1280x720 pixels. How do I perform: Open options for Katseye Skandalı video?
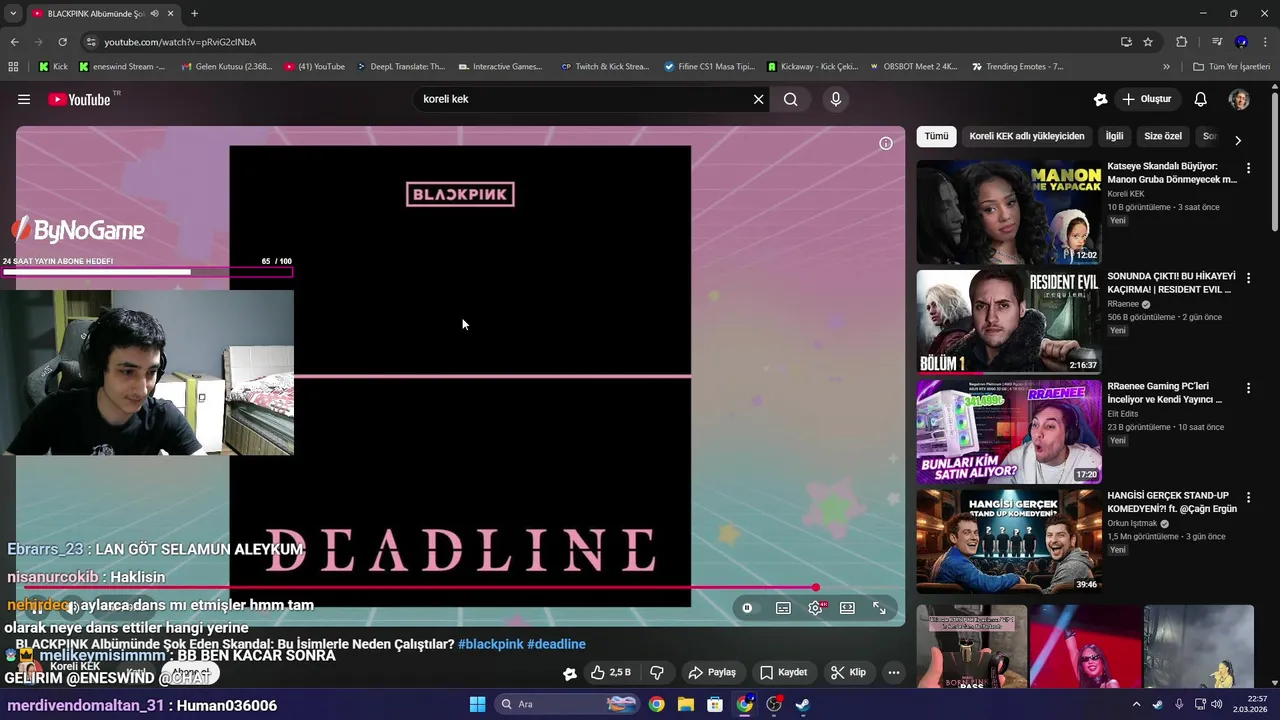[1248, 169]
